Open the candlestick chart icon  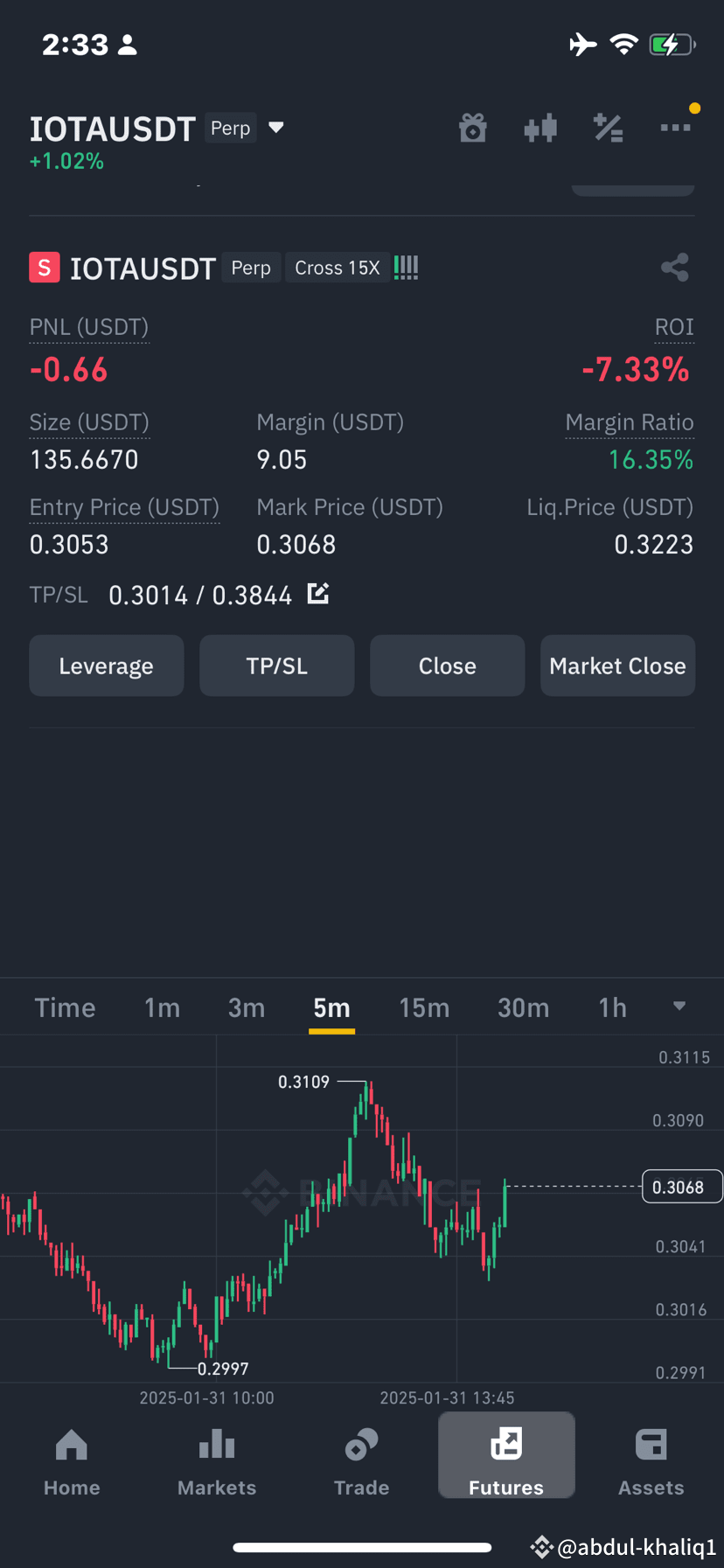click(540, 128)
